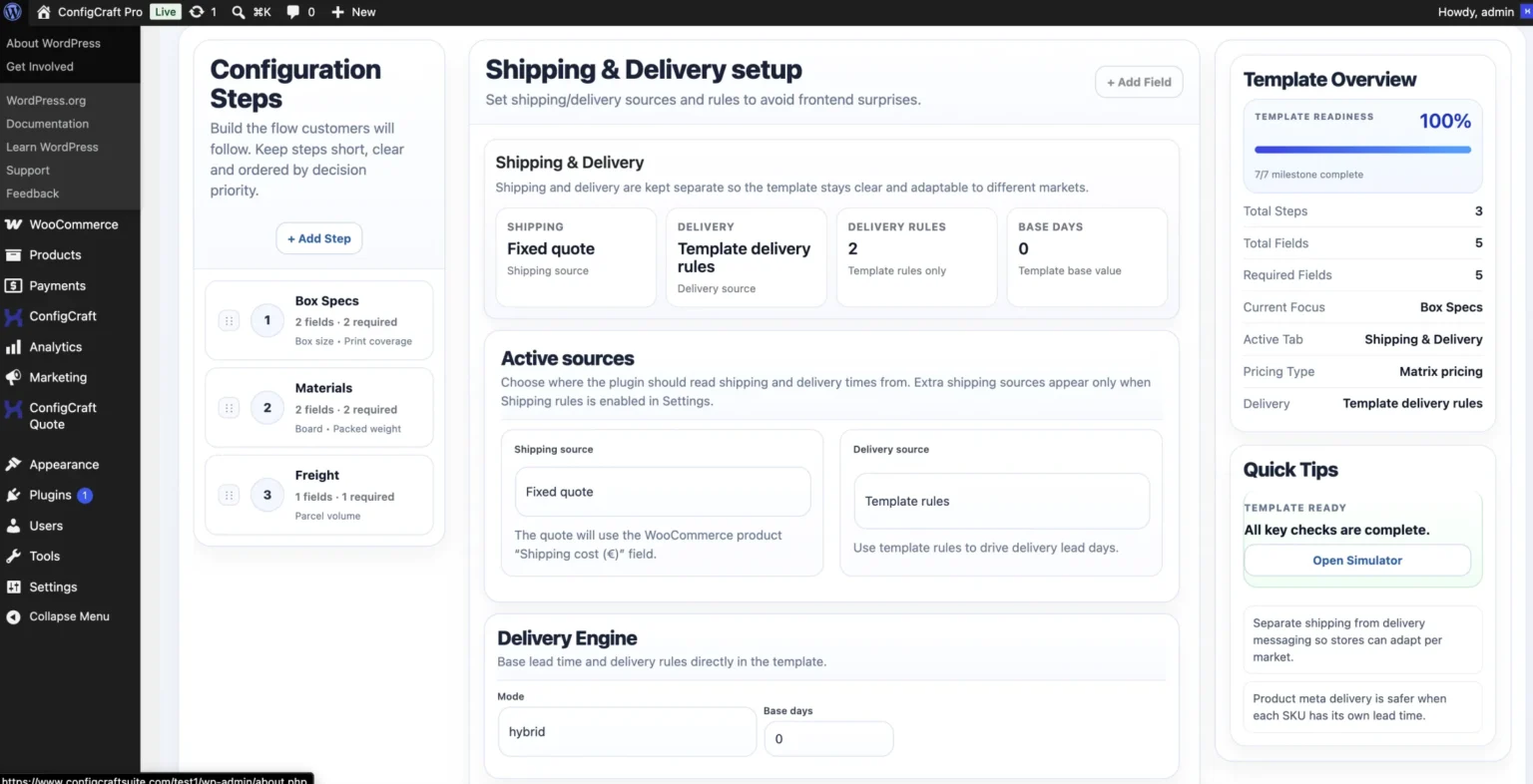Click the Add Step button
Image resolution: width=1533 pixels, height=784 pixels.
point(319,238)
